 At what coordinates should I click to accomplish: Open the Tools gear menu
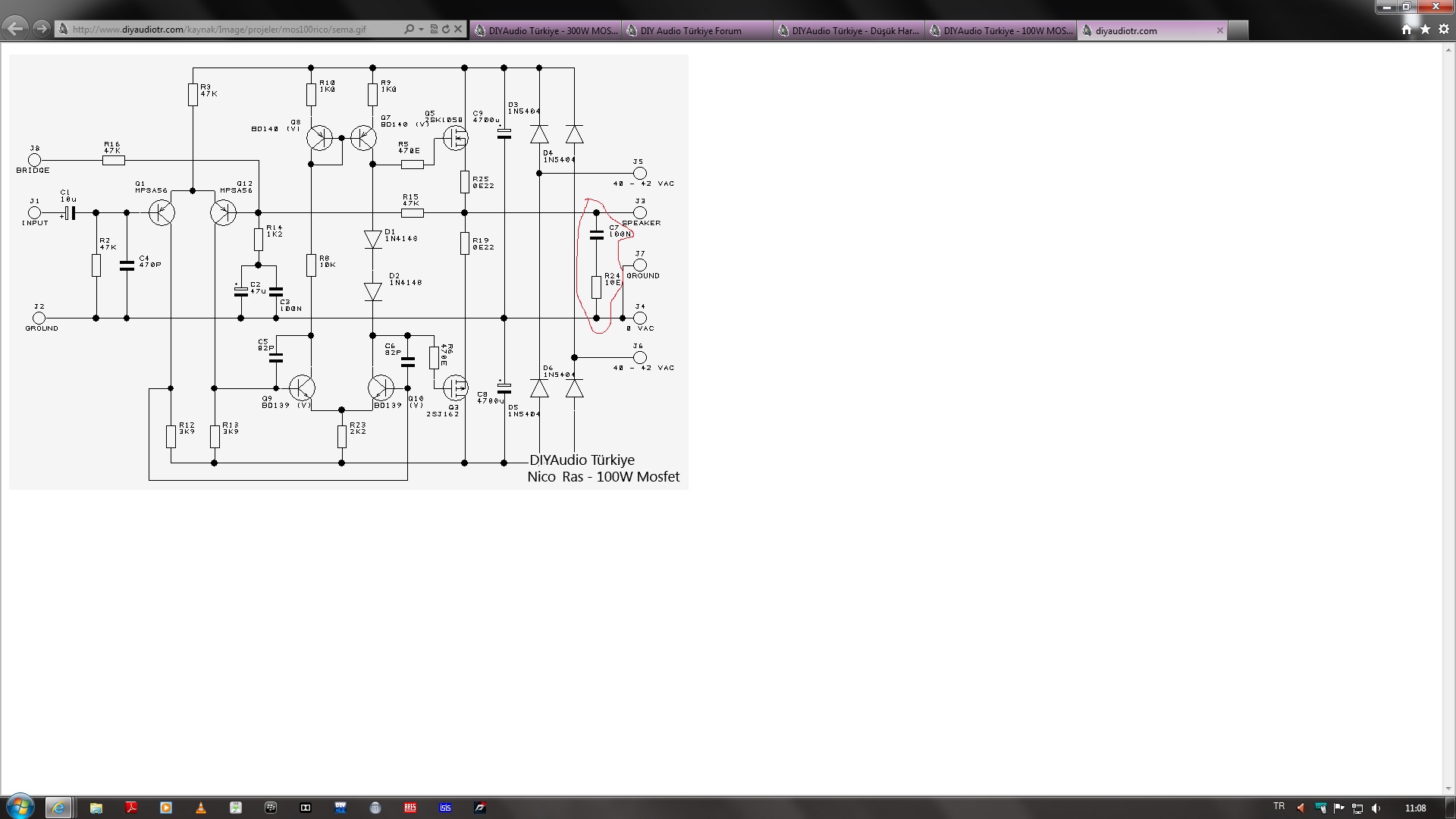pyautogui.click(x=1443, y=29)
